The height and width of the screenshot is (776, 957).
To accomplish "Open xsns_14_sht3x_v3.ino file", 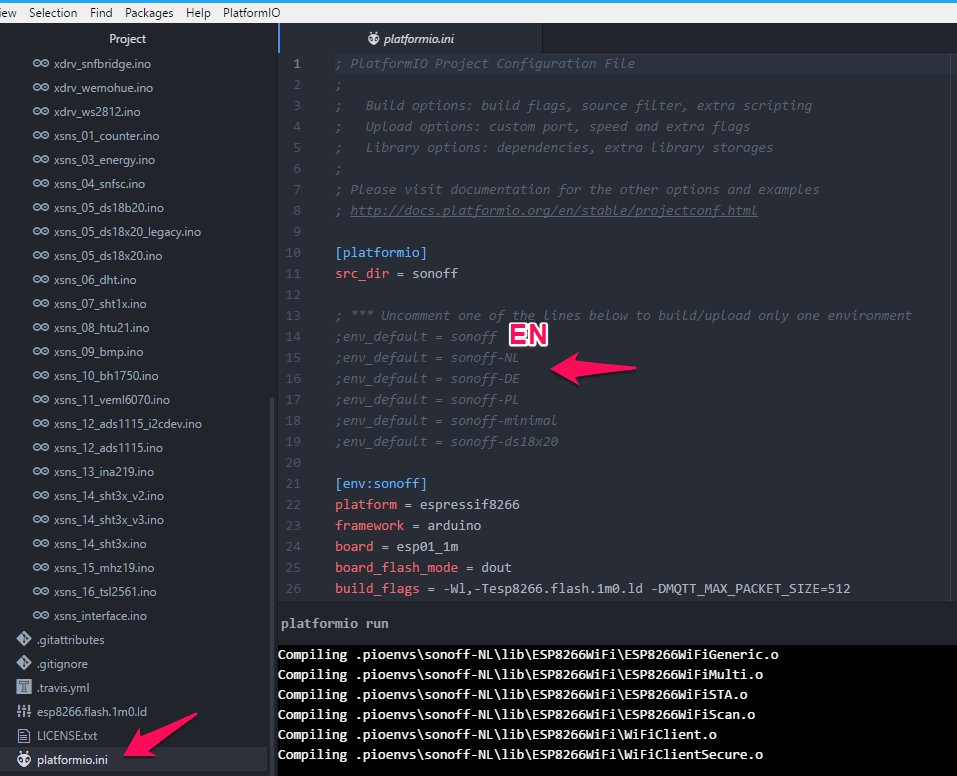I will point(109,520).
